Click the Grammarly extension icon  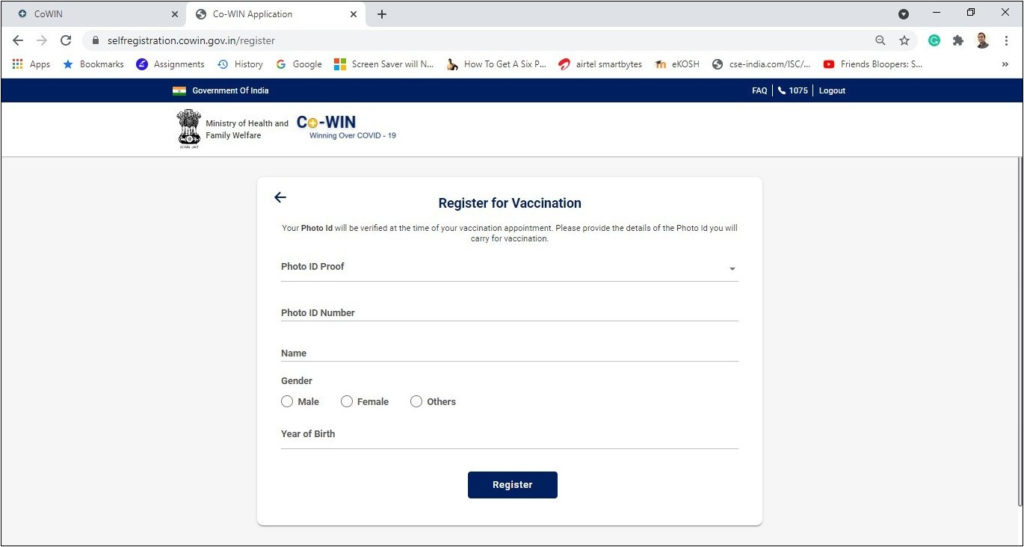[934, 40]
